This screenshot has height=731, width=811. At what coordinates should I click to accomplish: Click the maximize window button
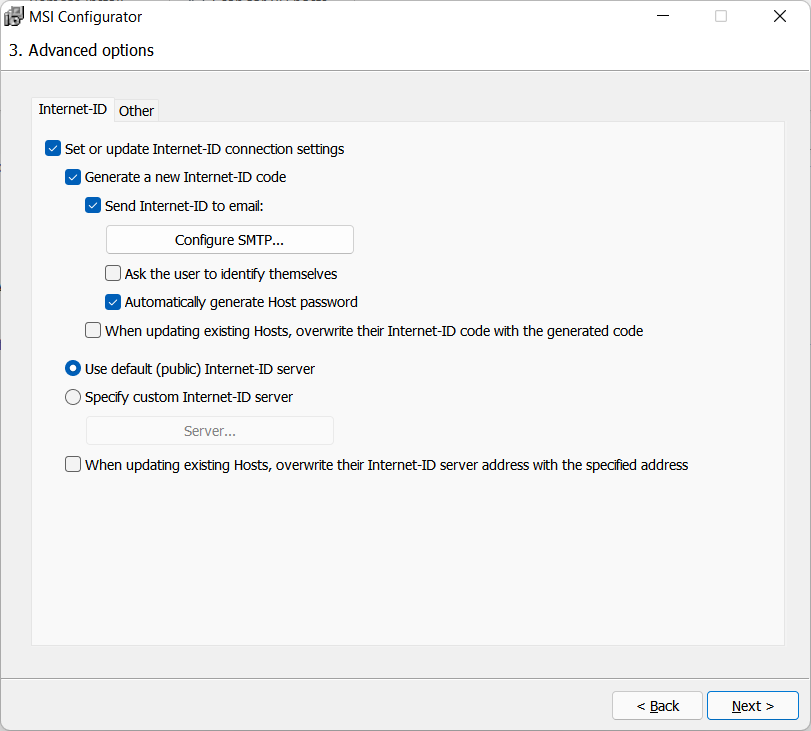(721, 17)
